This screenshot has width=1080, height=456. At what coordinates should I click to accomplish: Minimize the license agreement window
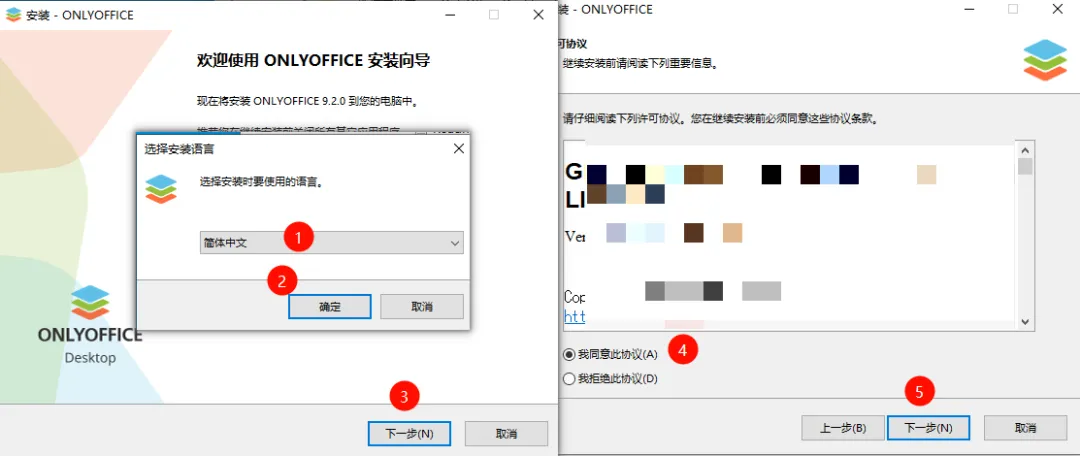tap(969, 9)
